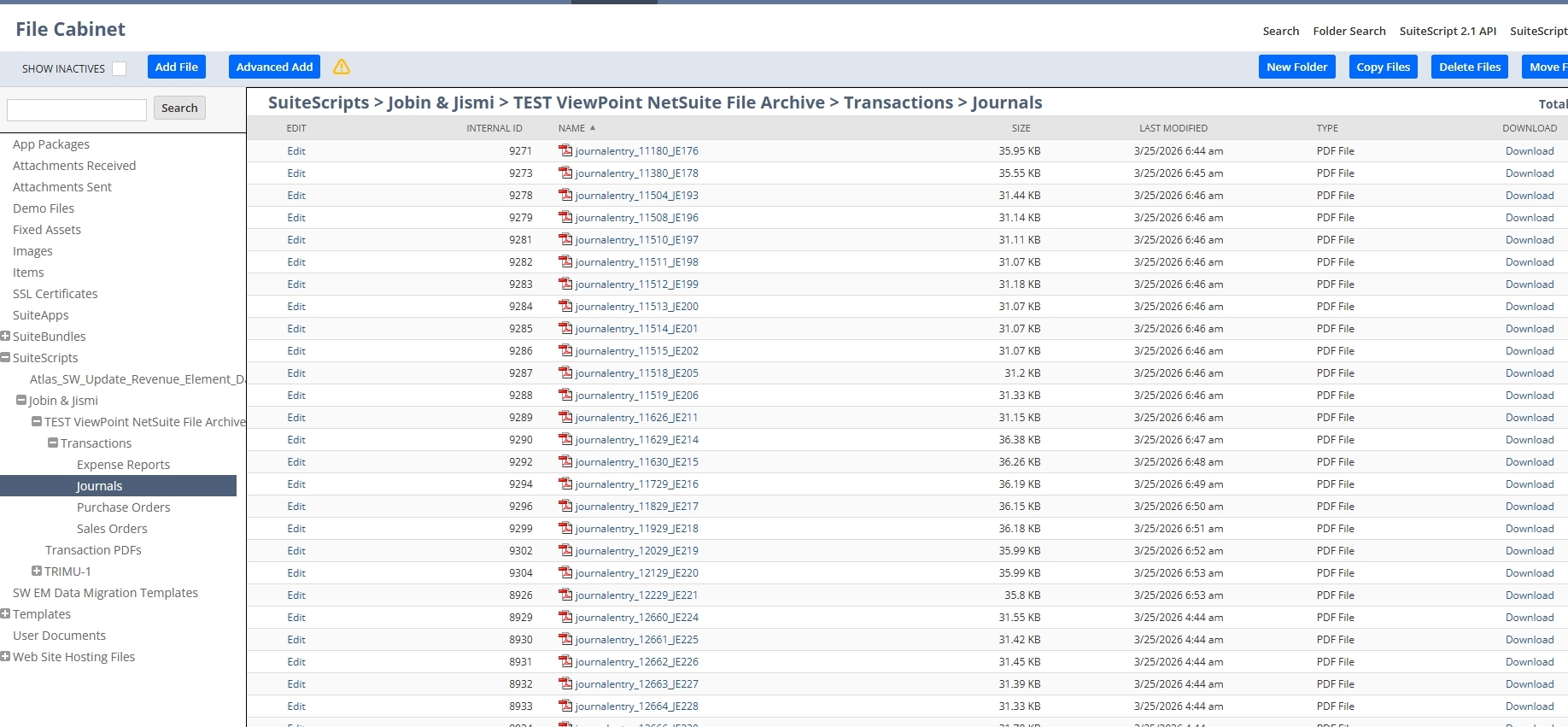This screenshot has width=1568, height=727.
Task: Select Purchase Orders folder in tree
Action: pyautogui.click(x=123, y=507)
